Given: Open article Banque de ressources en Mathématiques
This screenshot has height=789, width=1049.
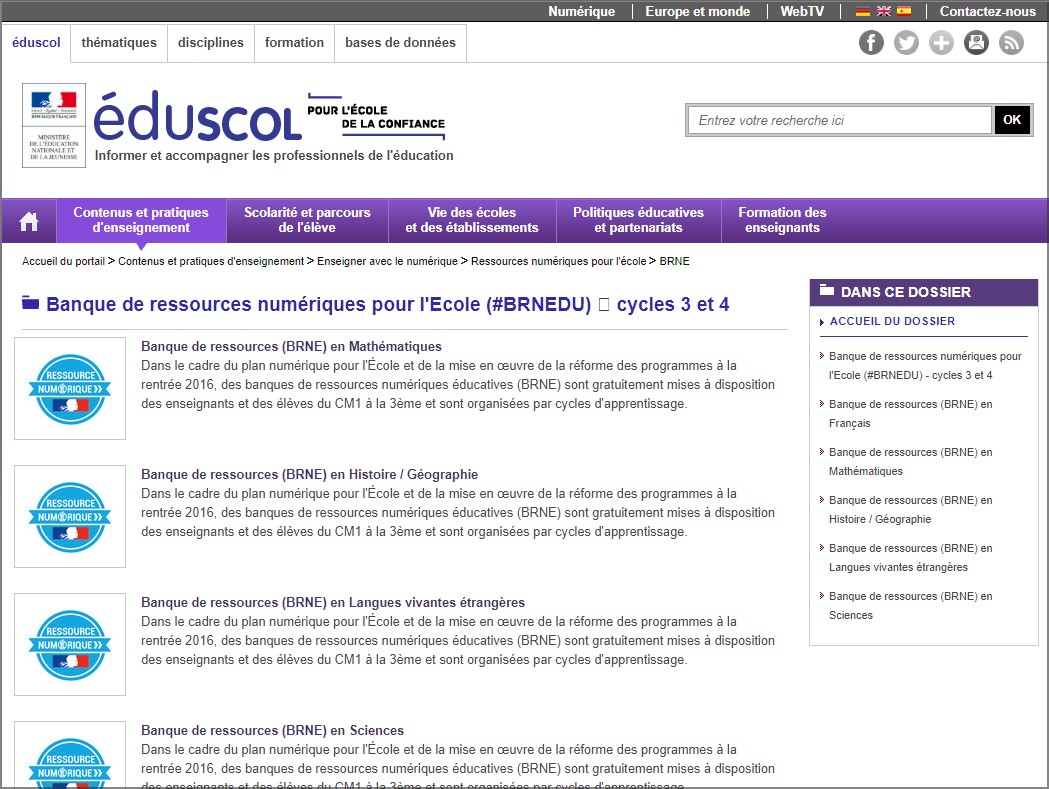Looking at the screenshot, I should [x=291, y=347].
